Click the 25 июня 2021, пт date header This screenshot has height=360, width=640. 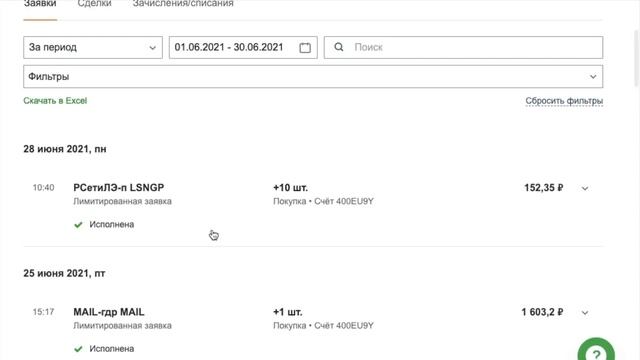64,273
